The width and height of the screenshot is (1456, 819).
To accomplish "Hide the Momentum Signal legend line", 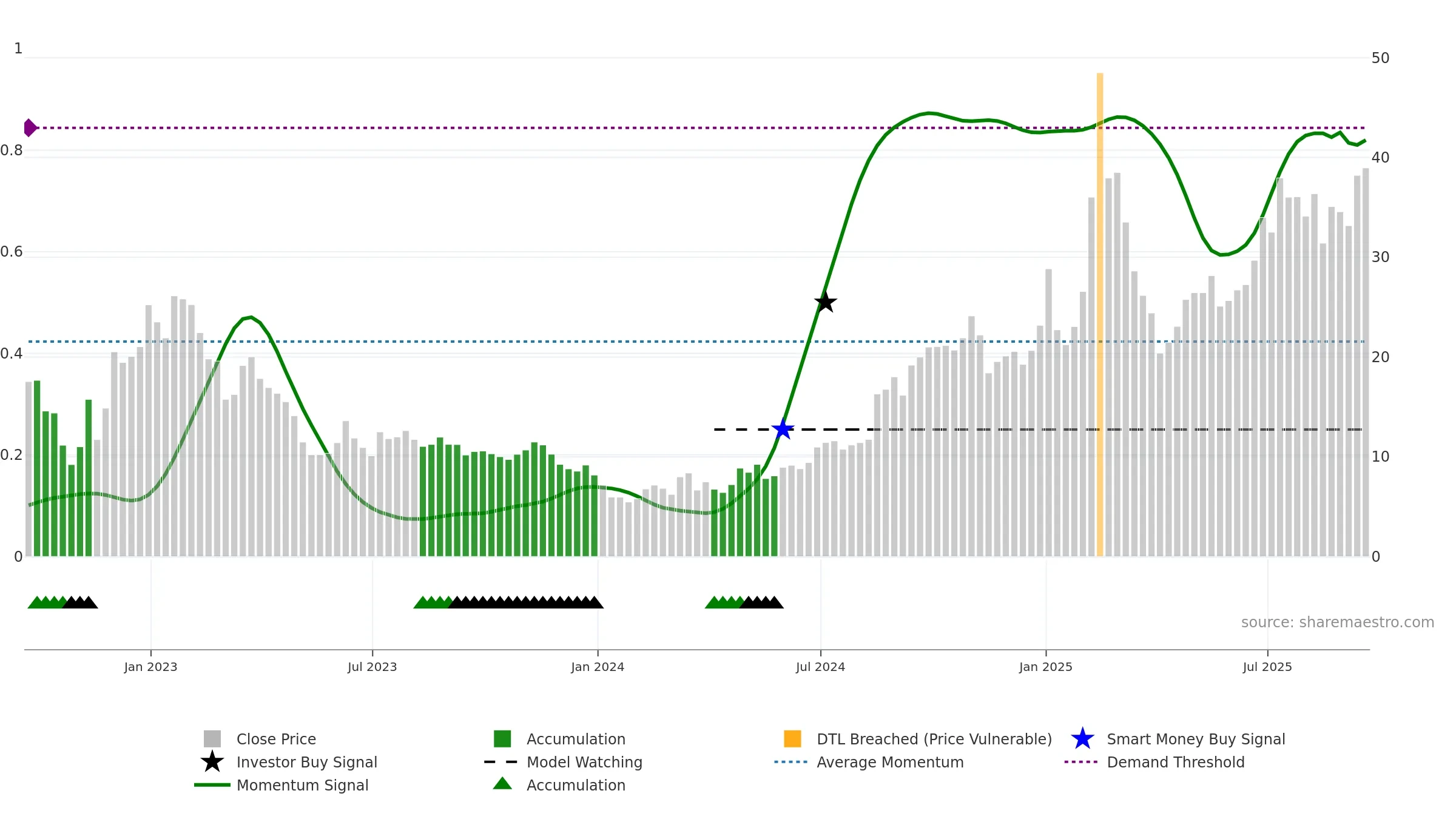I will coord(212,785).
